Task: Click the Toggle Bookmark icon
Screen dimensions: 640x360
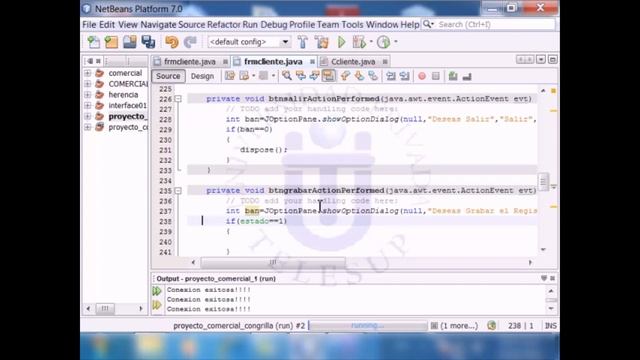Action: 373,76
